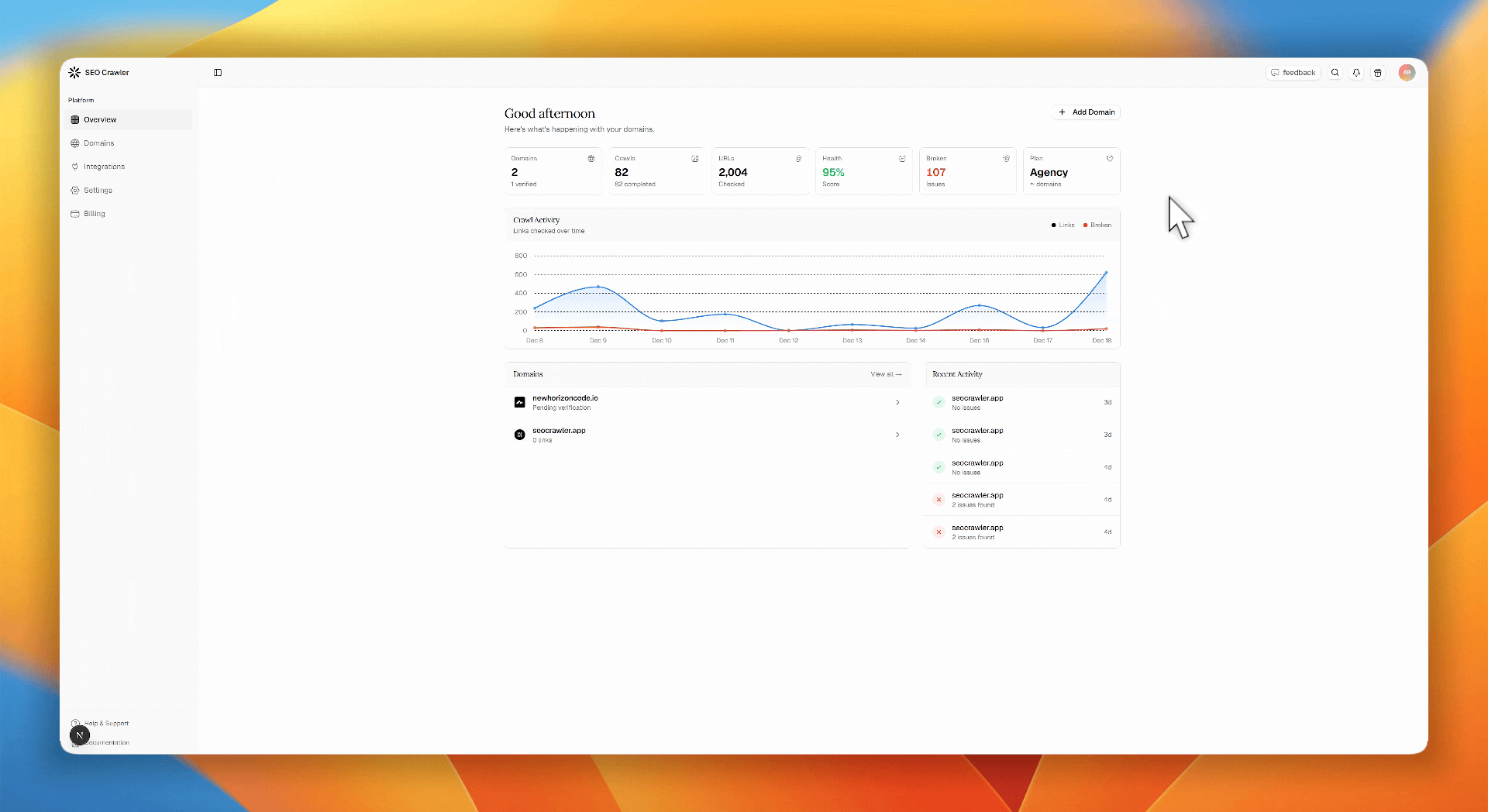This screenshot has width=1488, height=812.
Task: Open the AB user avatar menu
Action: click(x=1406, y=73)
